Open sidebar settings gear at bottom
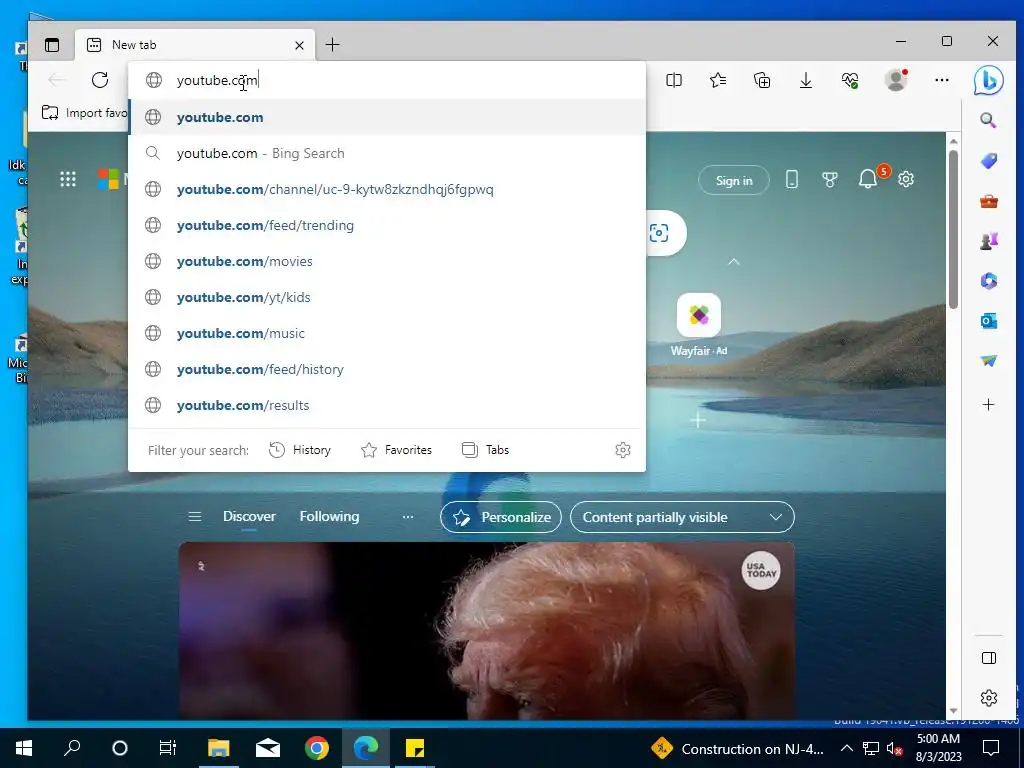 pyautogui.click(x=989, y=697)
